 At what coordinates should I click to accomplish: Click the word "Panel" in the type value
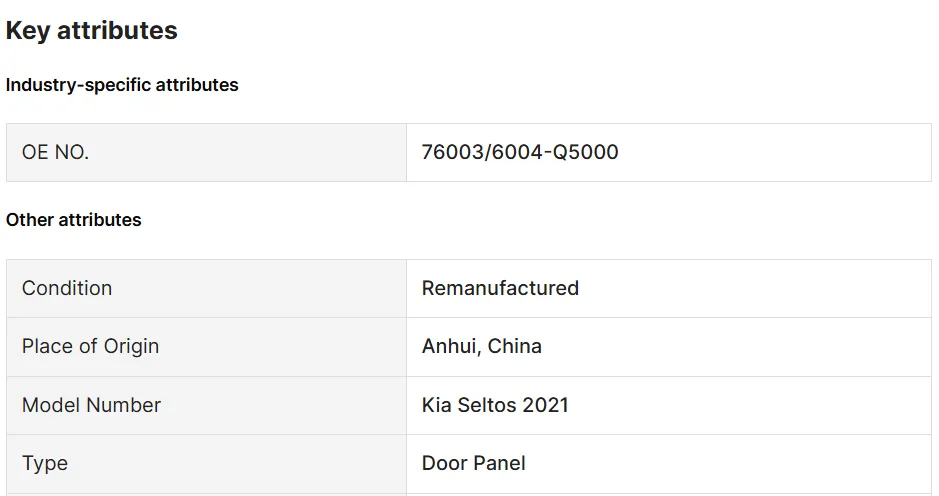point(499,463)
